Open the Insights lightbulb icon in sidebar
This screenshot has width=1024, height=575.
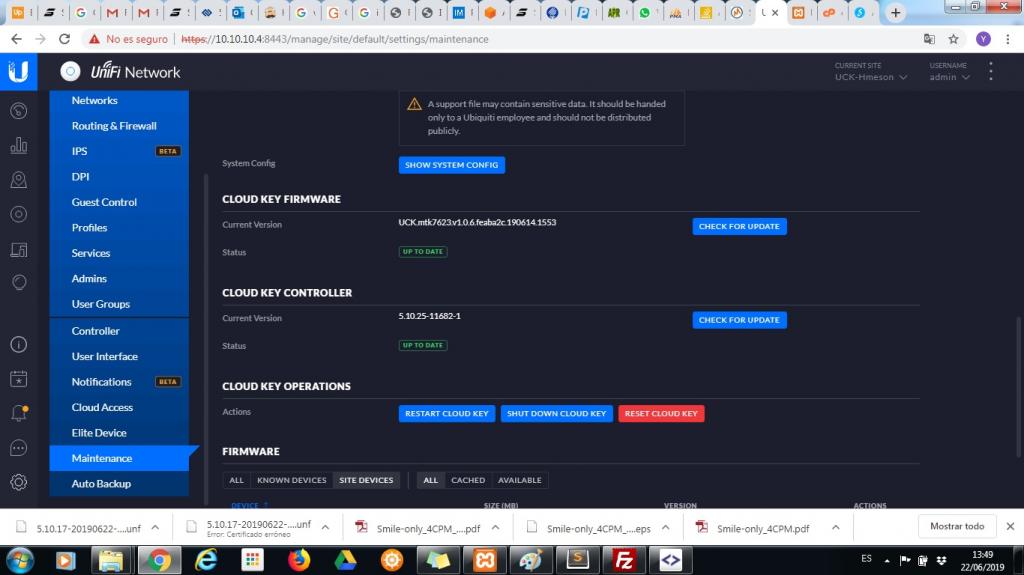click(18, 282)
